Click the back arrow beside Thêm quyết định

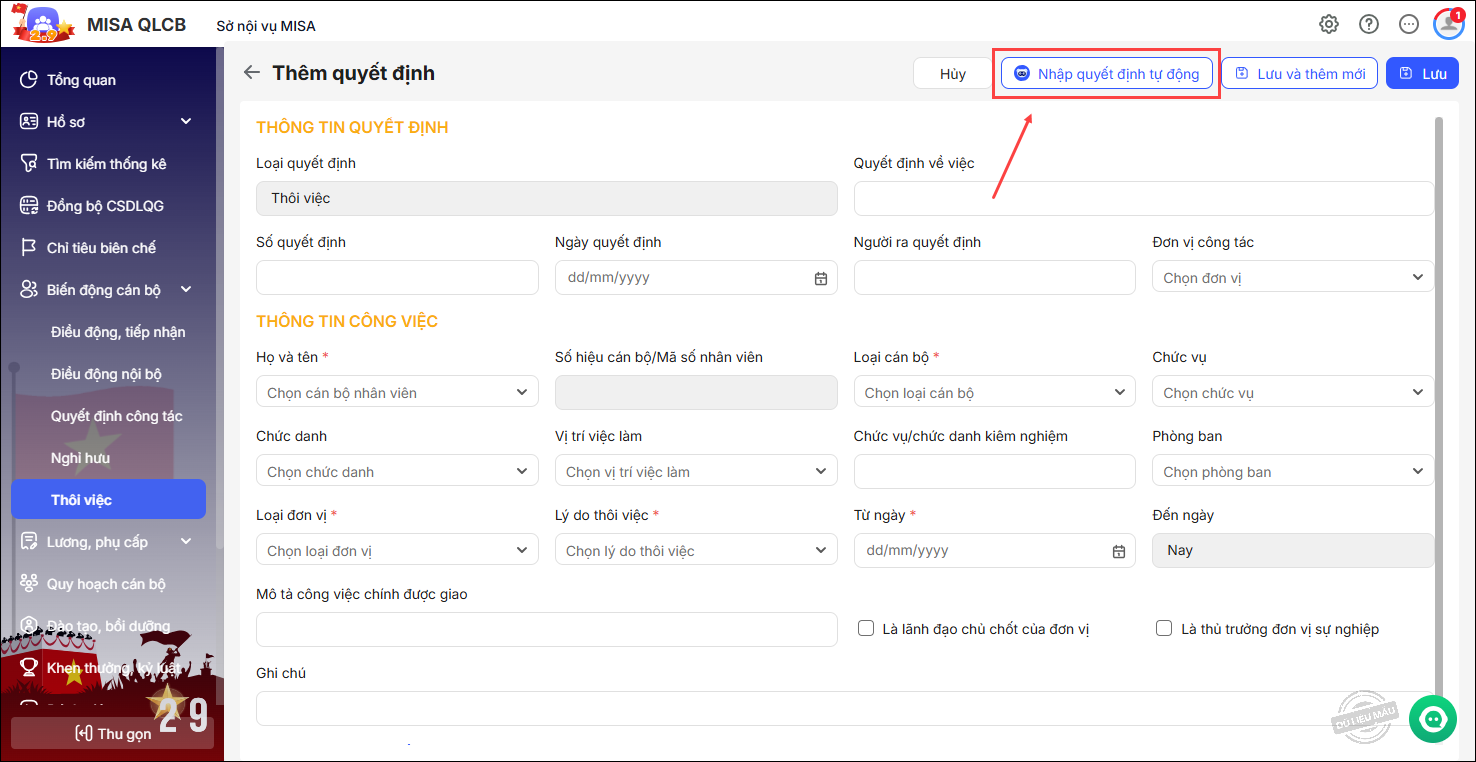252,73
